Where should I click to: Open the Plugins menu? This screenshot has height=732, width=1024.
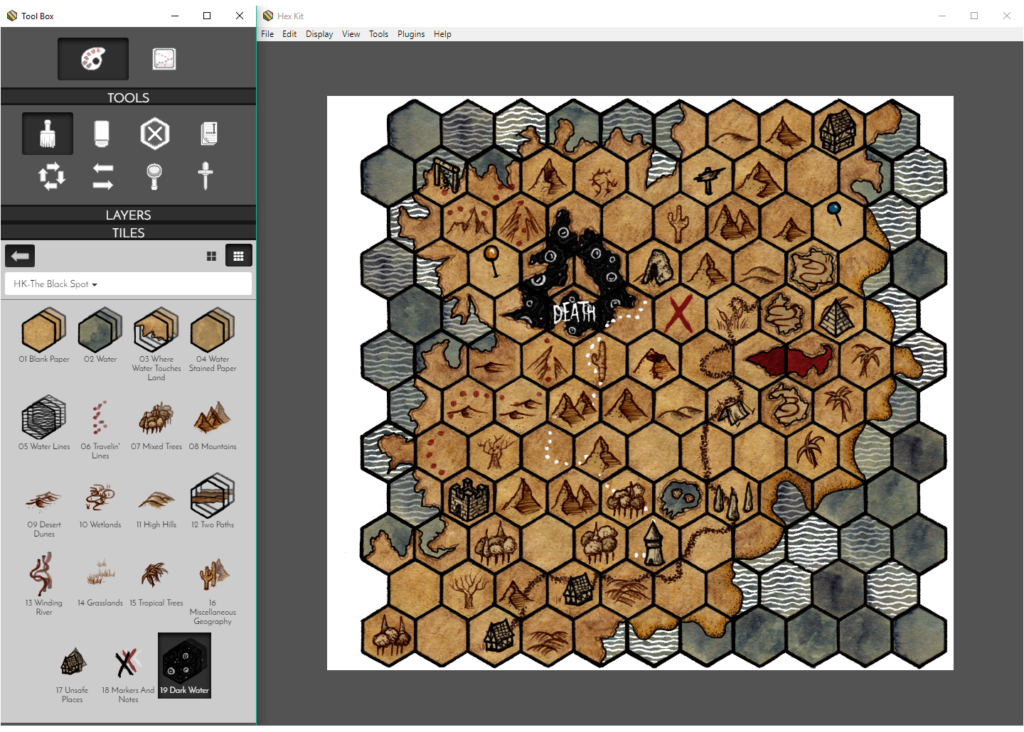point(411,34)
